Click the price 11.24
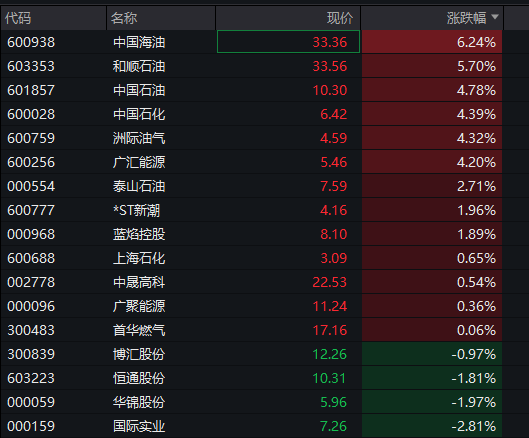 tap(330, 306)
